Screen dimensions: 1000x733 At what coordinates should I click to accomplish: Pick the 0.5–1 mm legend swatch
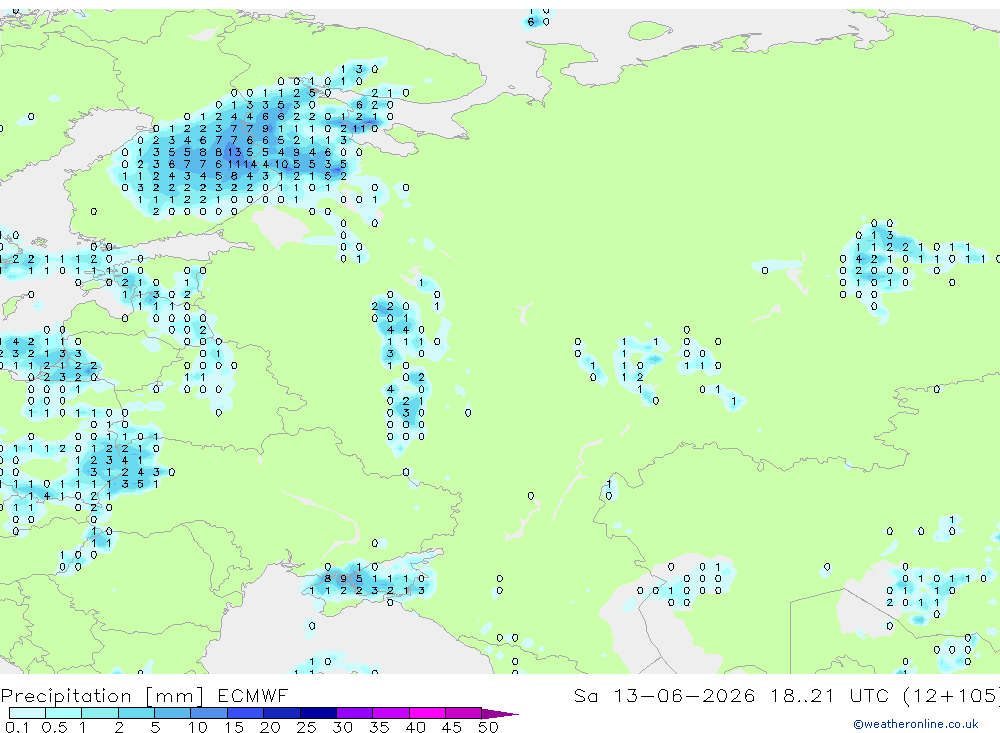click(63, 713)
